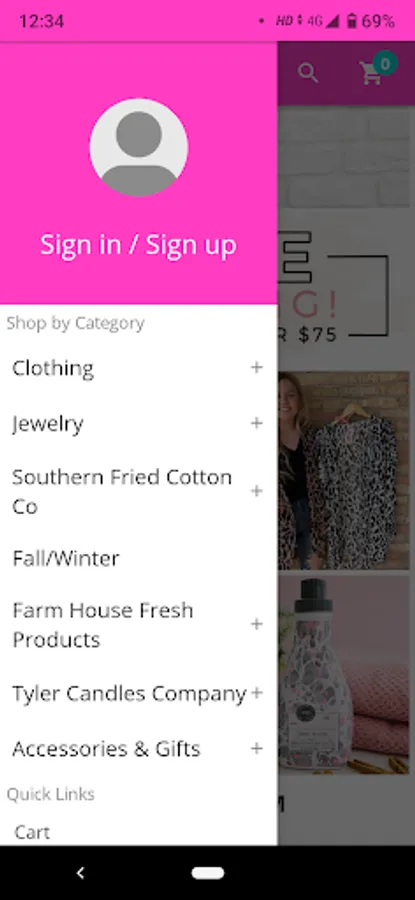Expand the Jewelry category plus
415x900 pixels.
point(257,424)
